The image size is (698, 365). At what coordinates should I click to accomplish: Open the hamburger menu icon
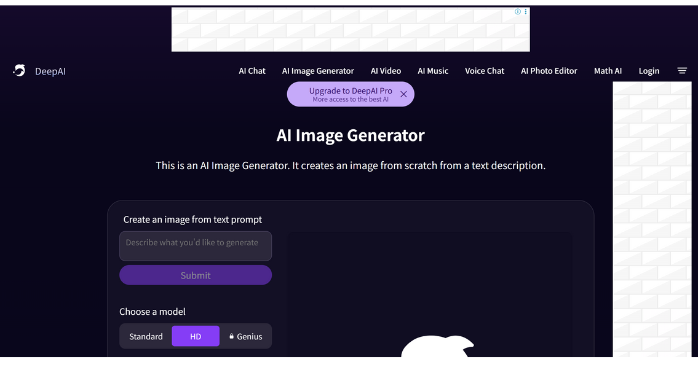point(682,71)
